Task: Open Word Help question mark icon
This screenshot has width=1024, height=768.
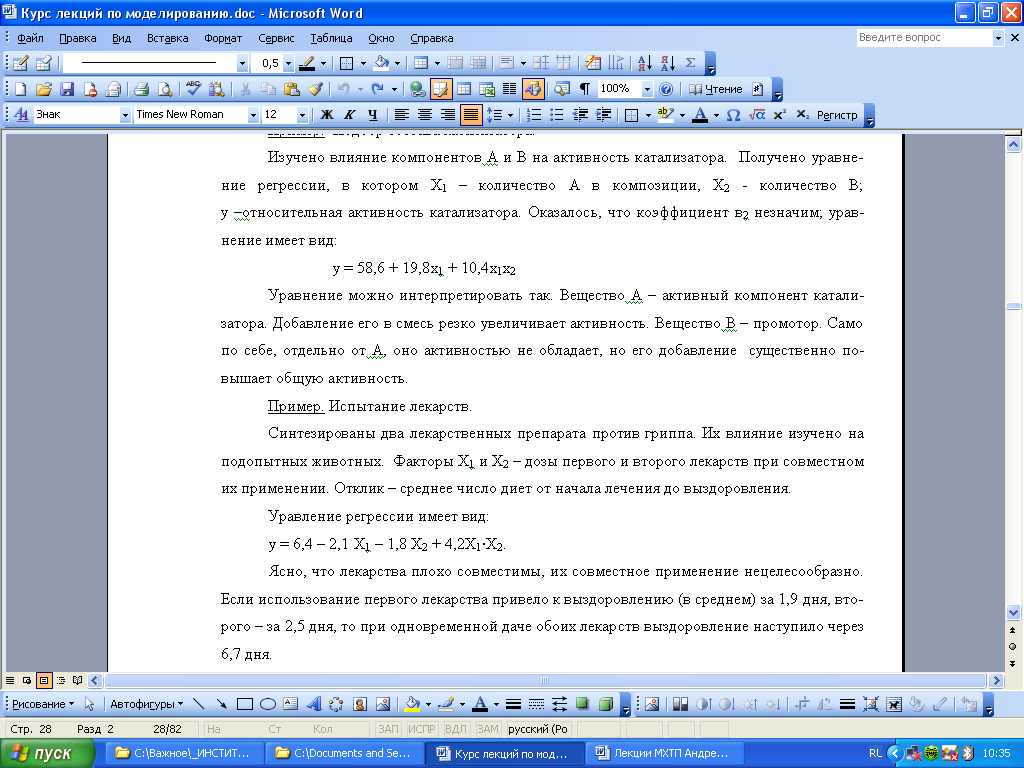Action: pos(665,89)
